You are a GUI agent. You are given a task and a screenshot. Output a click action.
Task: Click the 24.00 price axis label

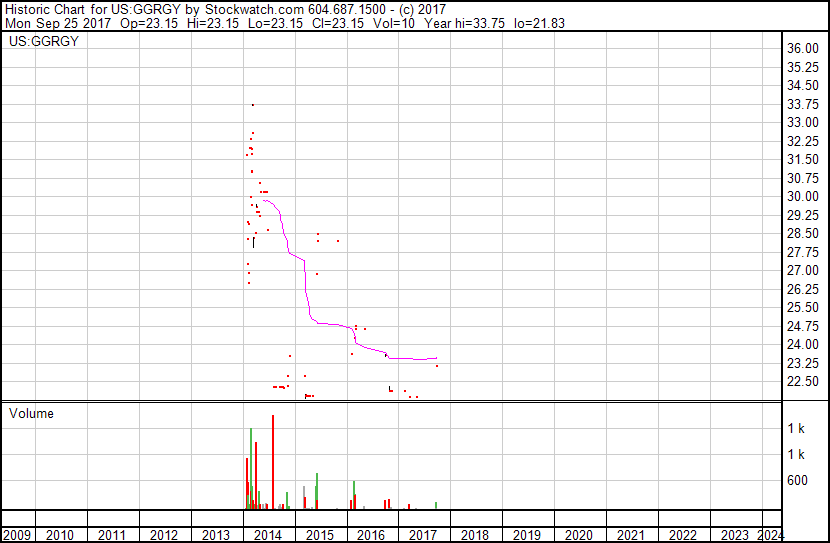[803, 345]
